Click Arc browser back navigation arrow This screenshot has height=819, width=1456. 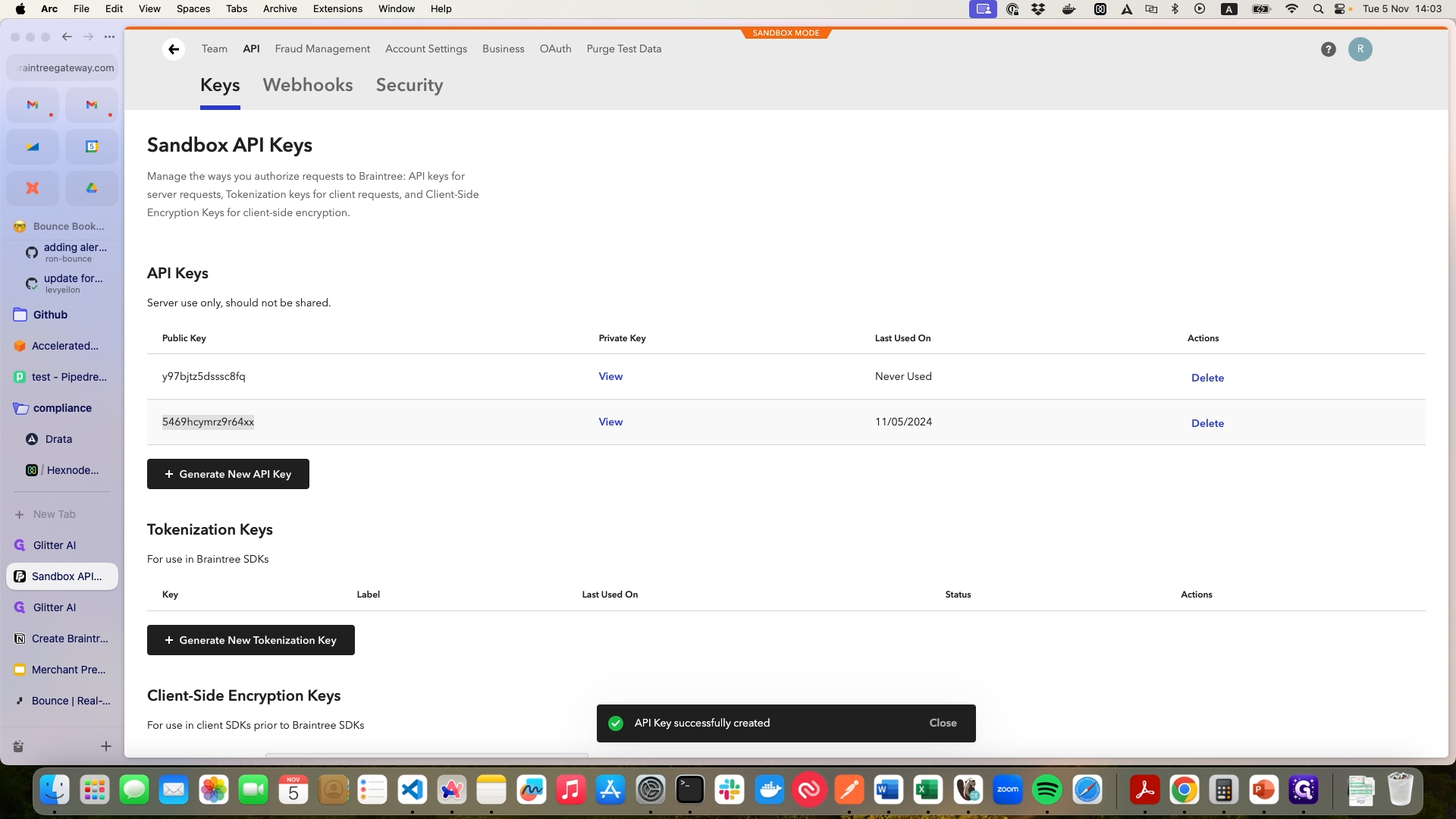67,36
